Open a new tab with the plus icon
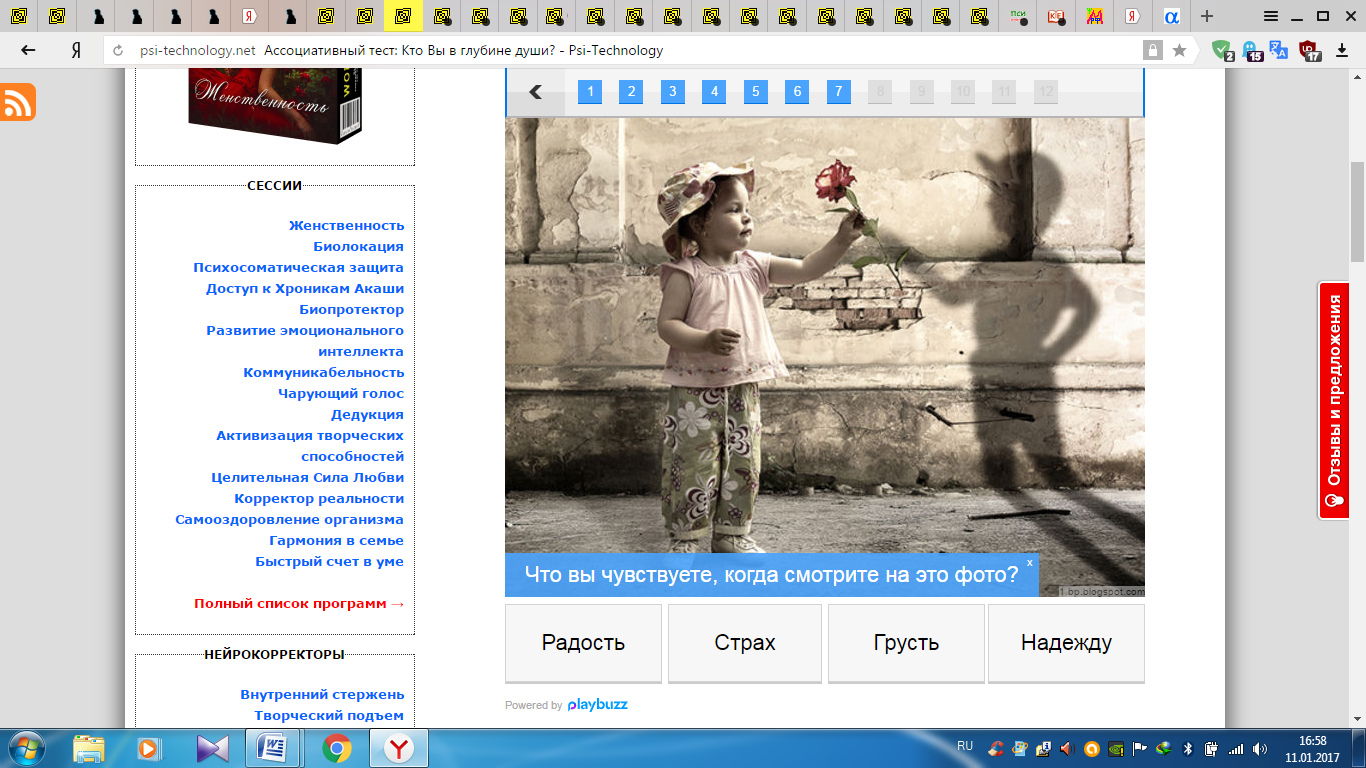 pos(1207,16)
